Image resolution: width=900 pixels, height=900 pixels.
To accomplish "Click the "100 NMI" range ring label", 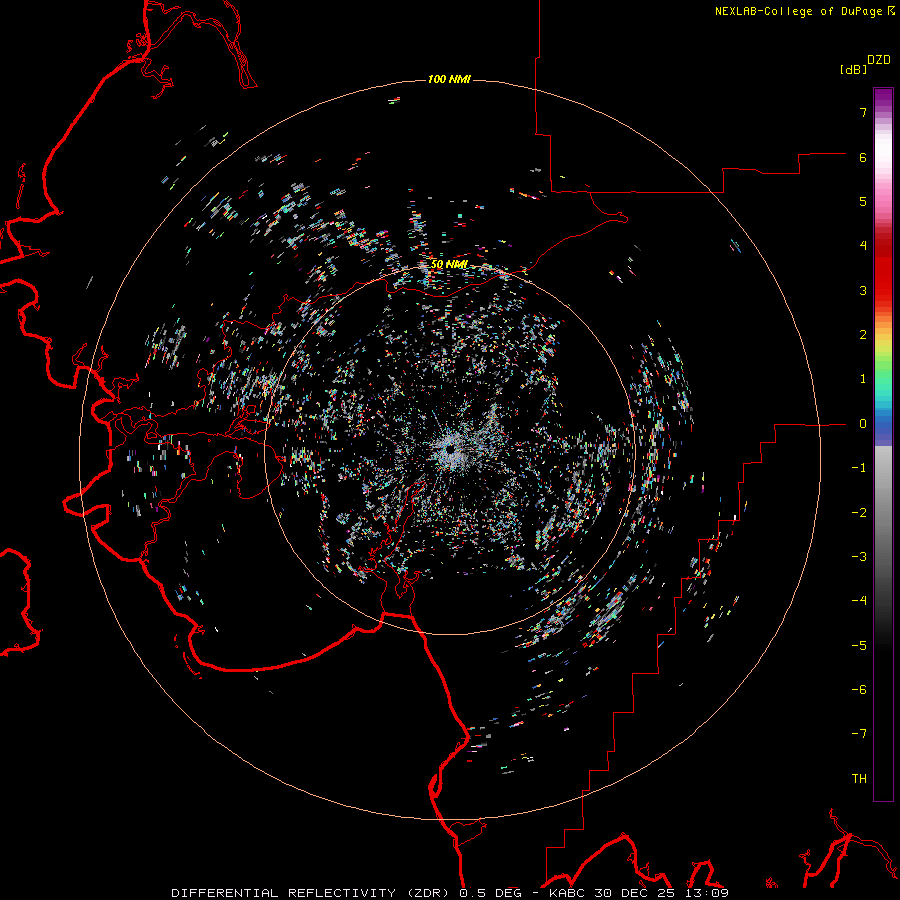I will (449, 79).
